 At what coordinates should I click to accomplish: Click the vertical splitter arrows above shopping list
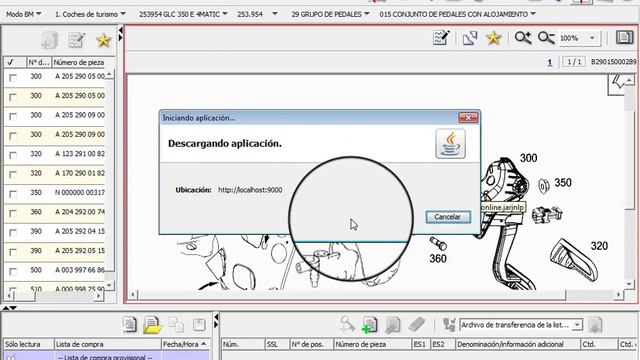[x=10, y=308]
